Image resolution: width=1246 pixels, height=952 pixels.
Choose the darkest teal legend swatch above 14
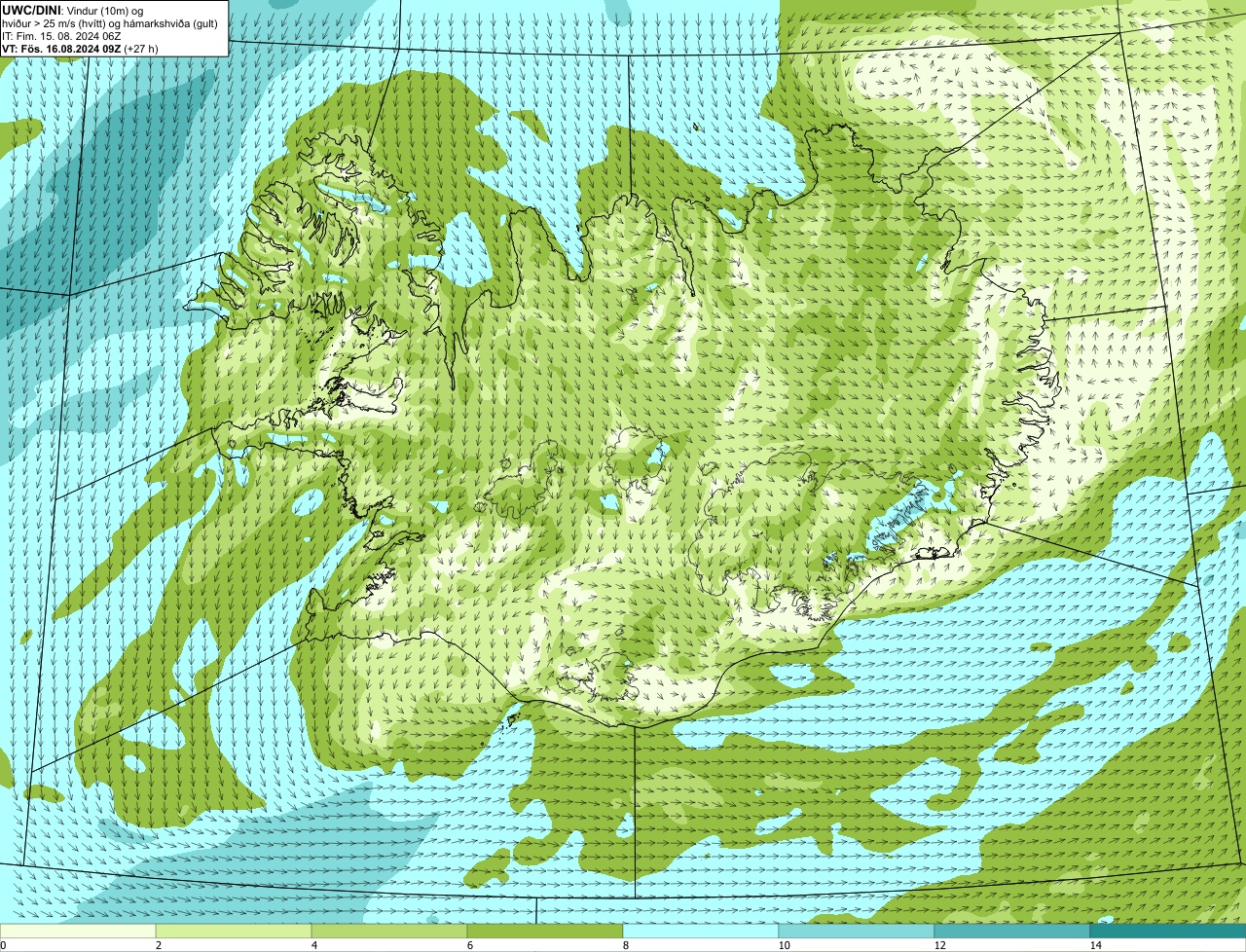click(1168, 931)
